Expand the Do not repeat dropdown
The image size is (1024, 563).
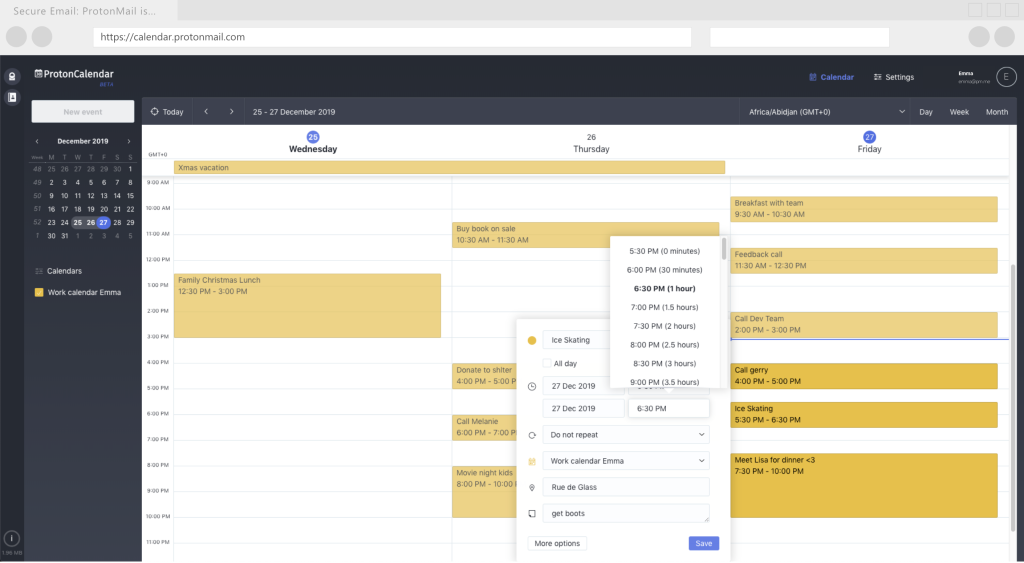tap(626, 435)
